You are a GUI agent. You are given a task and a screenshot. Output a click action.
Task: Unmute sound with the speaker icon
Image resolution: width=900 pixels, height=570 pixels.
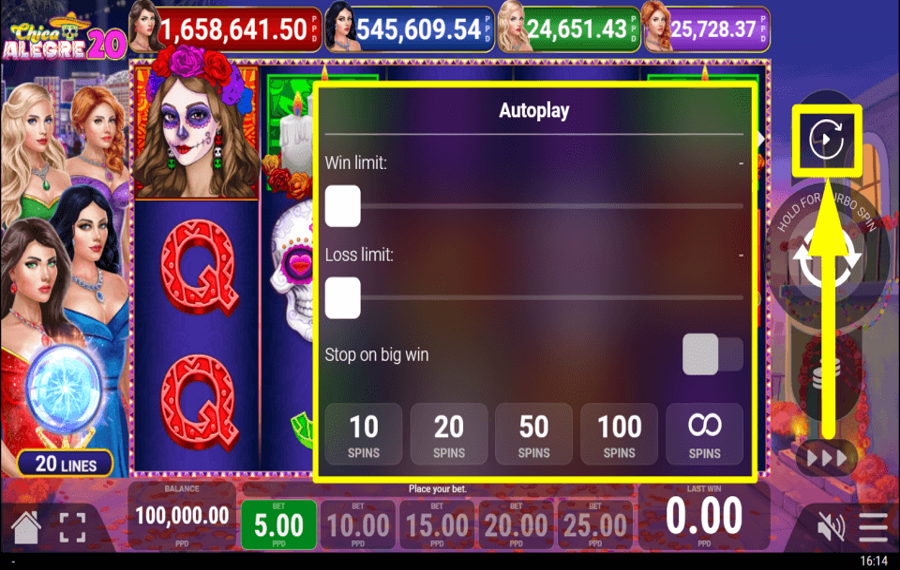point(831,526)
